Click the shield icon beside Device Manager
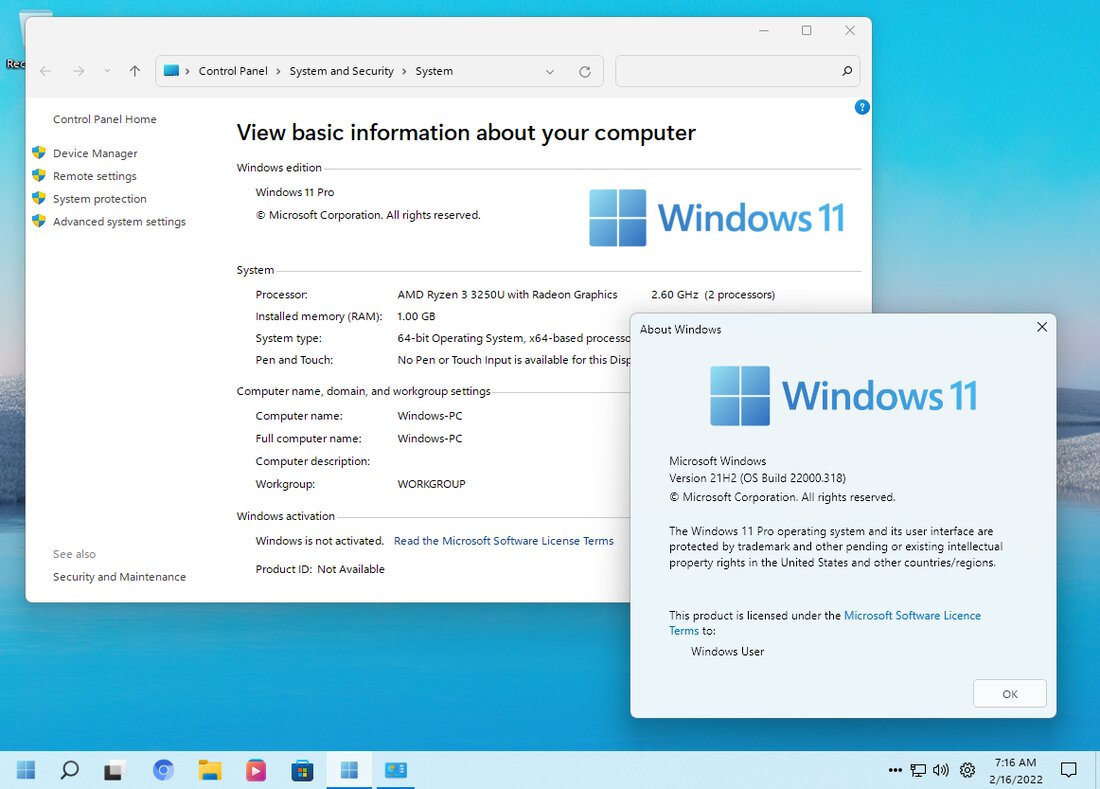The image size is (1100, 789). (39, 152)
